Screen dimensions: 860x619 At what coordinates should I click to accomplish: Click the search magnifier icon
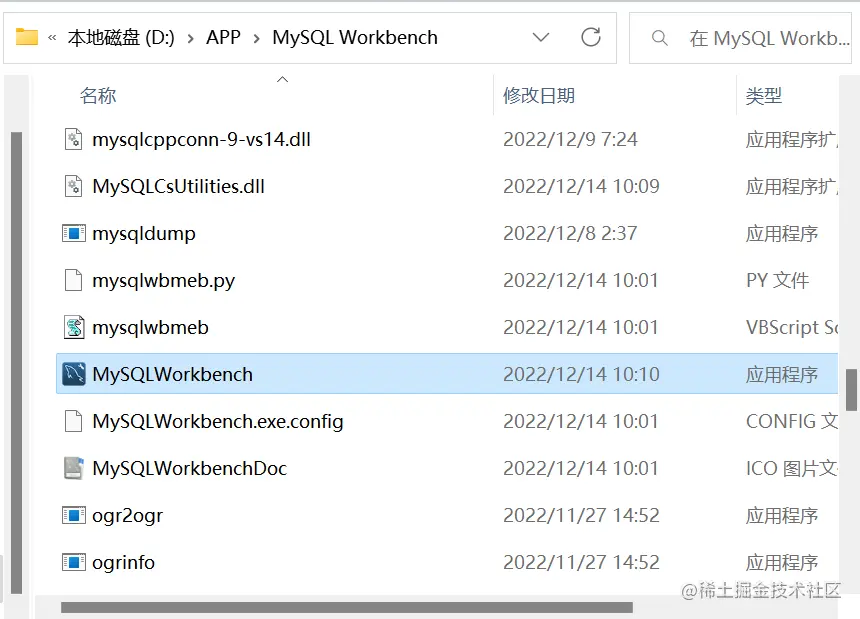[x=660, y=38]
